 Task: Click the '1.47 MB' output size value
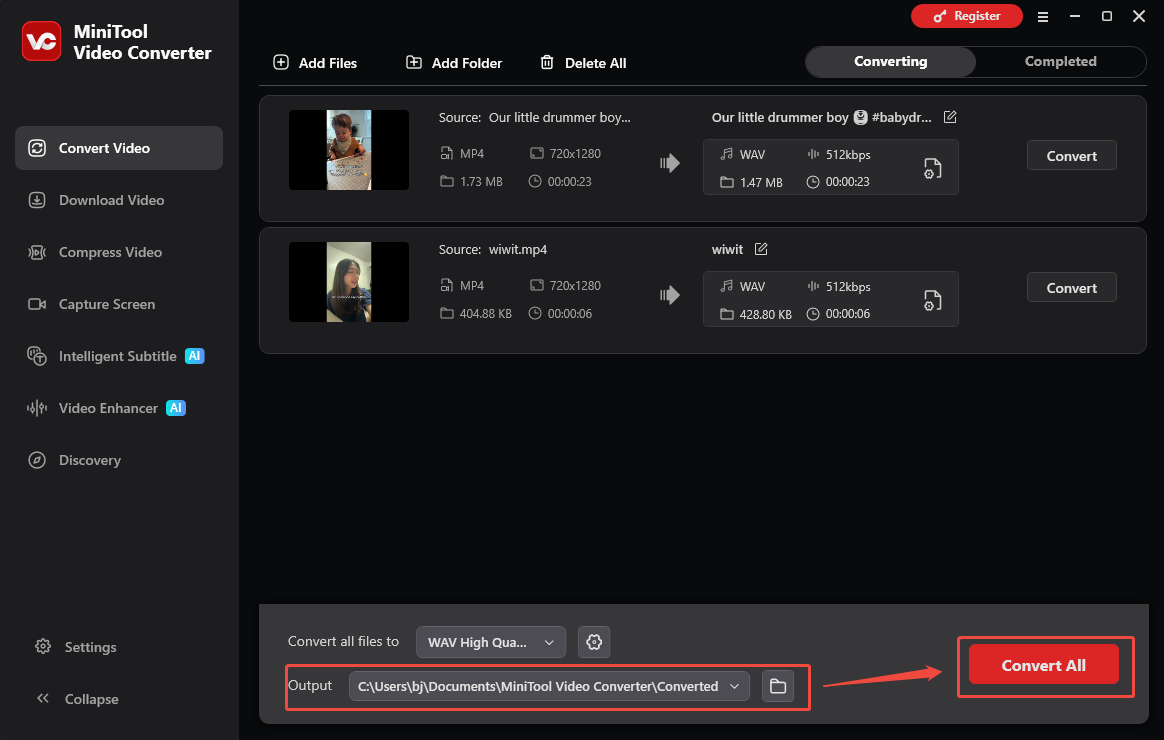761,183
